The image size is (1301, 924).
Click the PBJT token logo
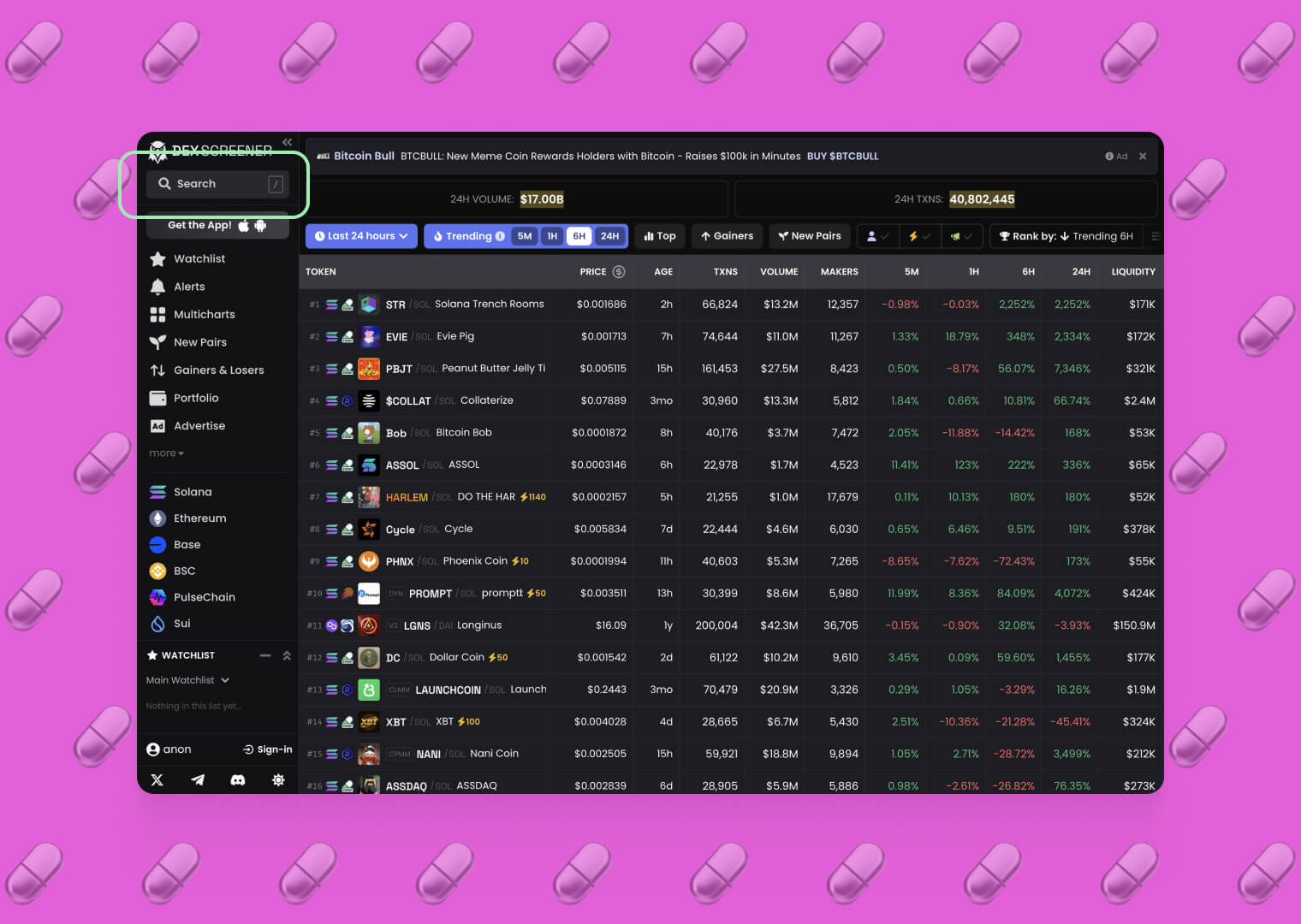[369, 369]
